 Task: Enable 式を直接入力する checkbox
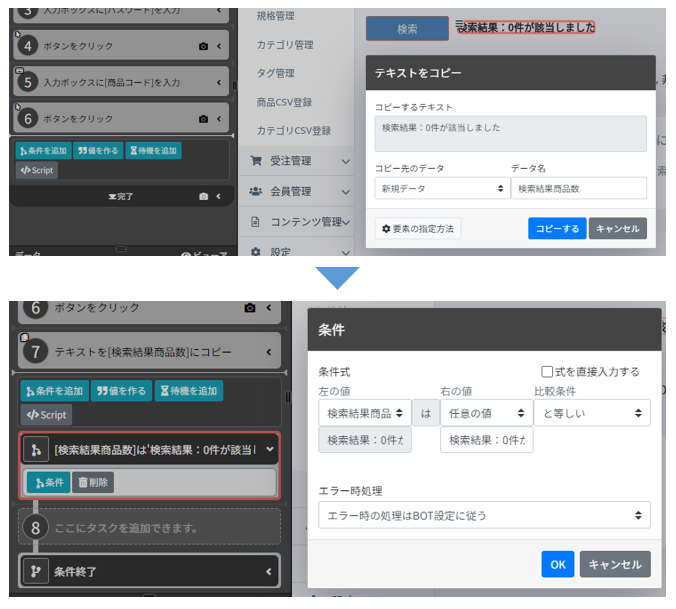pyautogui.click(x=547, y=372)
